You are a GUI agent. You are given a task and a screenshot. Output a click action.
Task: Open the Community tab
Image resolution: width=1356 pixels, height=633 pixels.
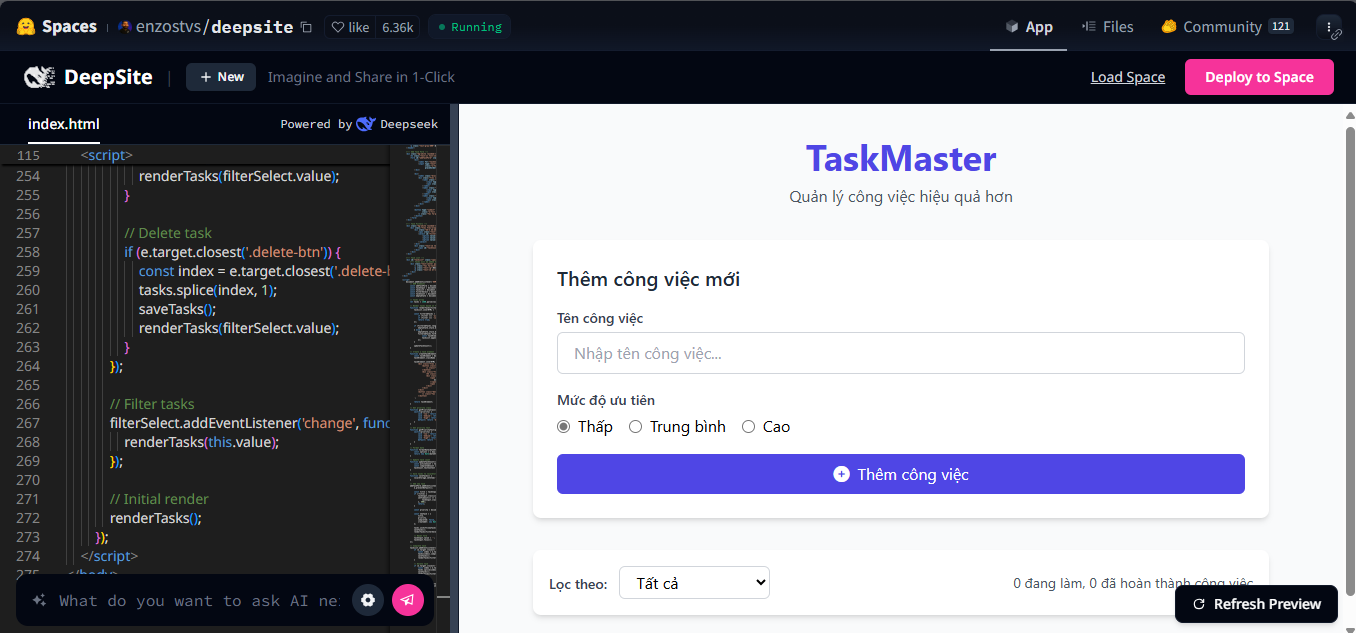click(x=1221, y=27)
